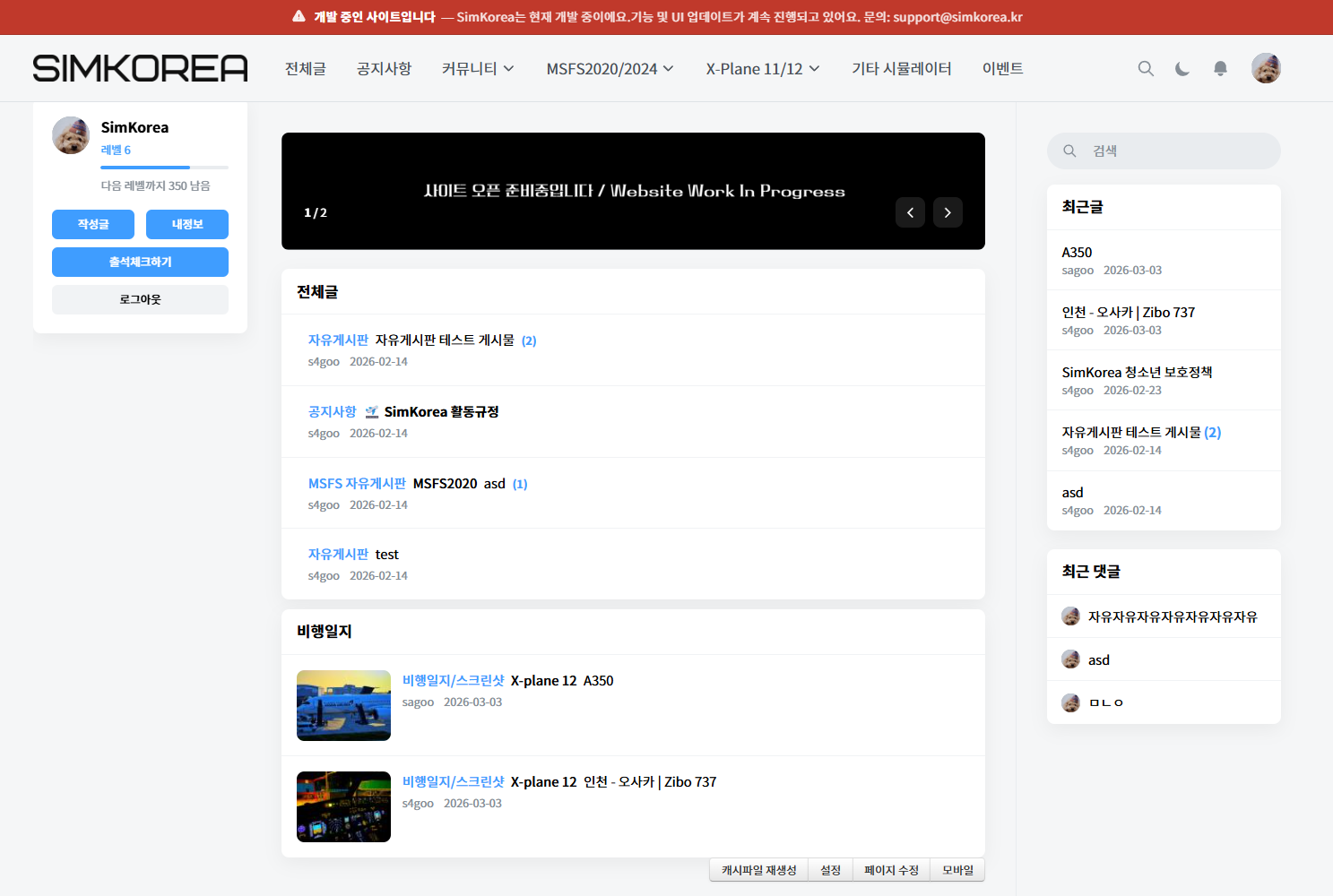Screen dimensions: 1333x896
Task: Expand the 커뮤니티 dropdown
Action: (x=477, y=68)
